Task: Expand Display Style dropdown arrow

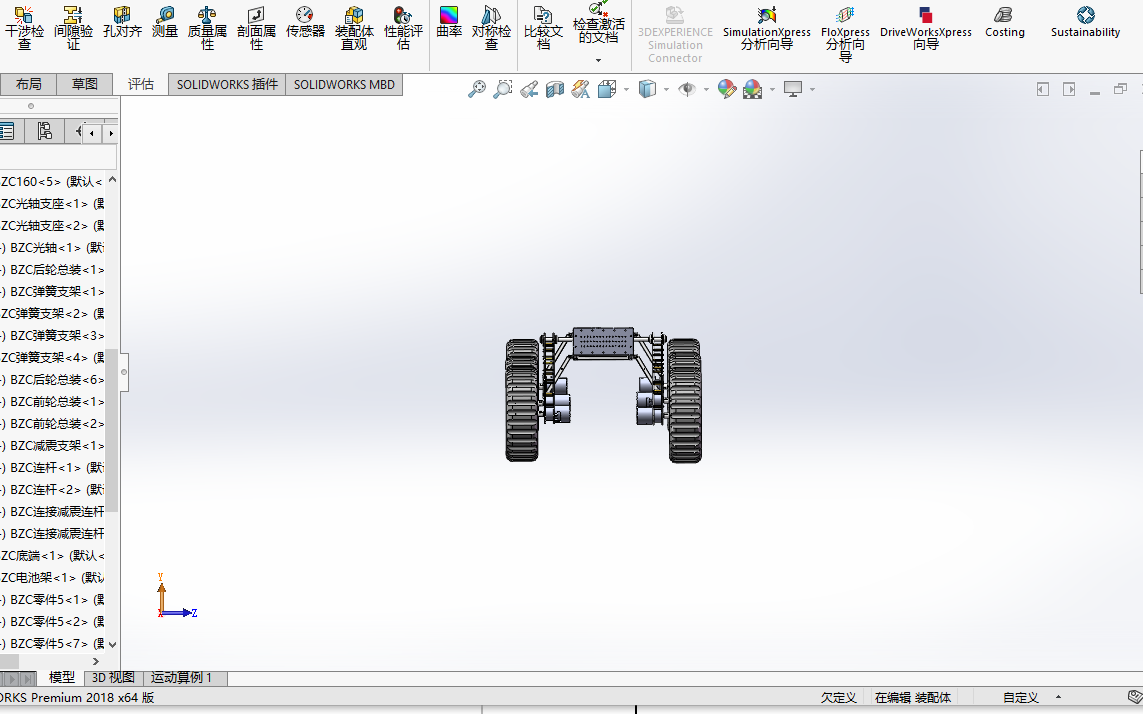Action: tap(666, 90)
